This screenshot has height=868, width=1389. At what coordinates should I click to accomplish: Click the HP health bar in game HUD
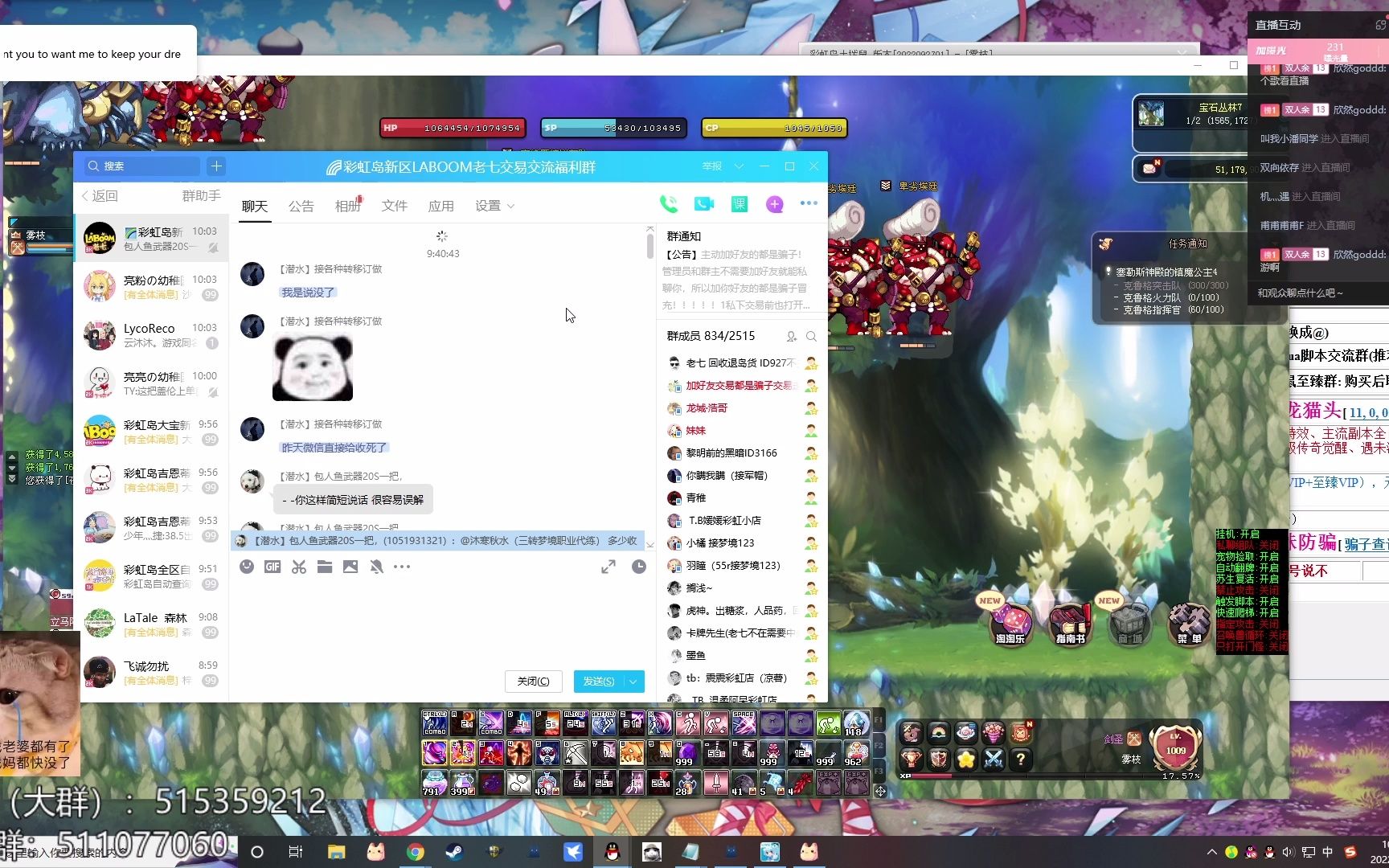coord(453,128)
